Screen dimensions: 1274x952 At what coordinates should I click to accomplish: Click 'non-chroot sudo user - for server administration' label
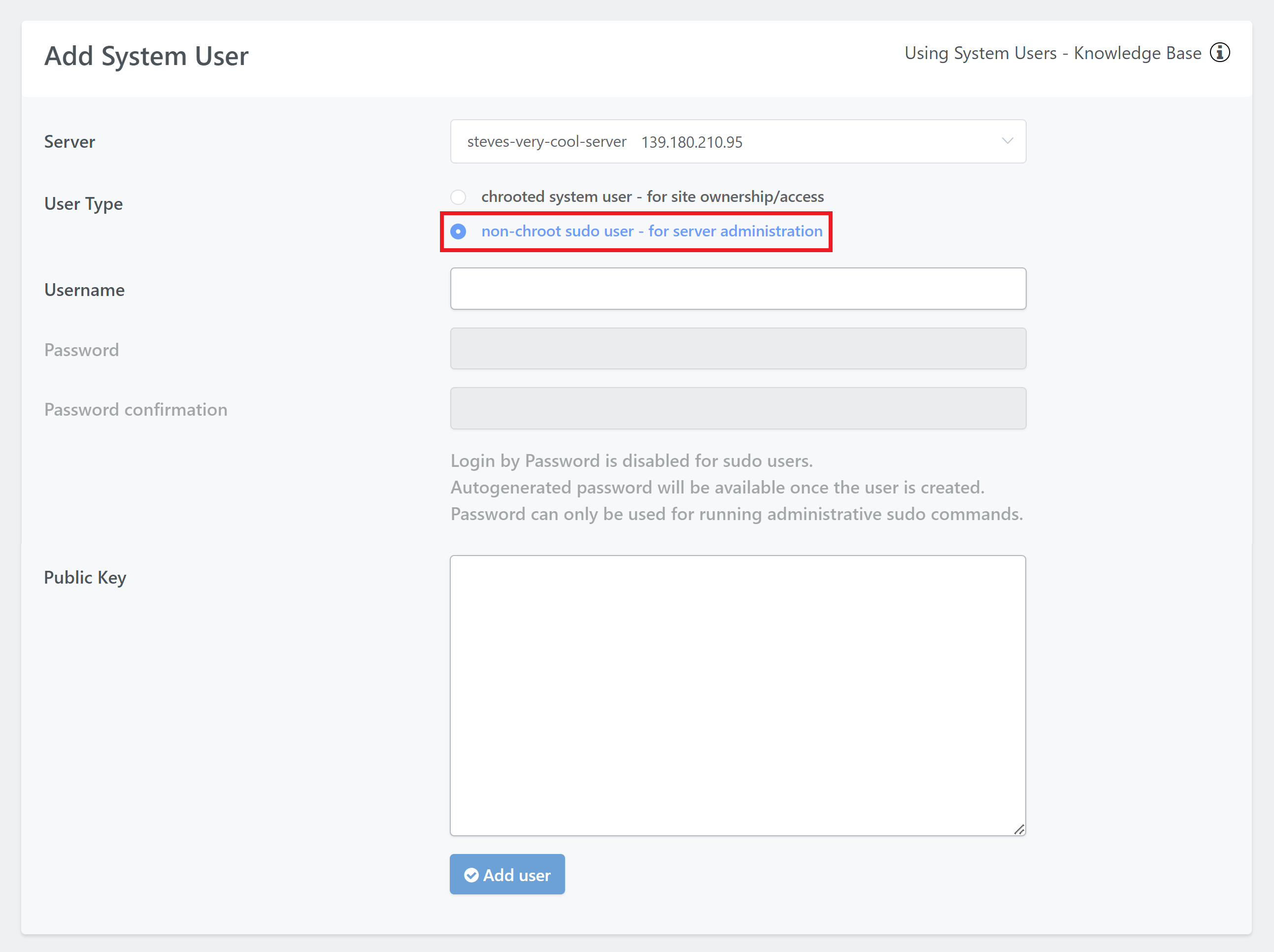[x=651, y=231]
